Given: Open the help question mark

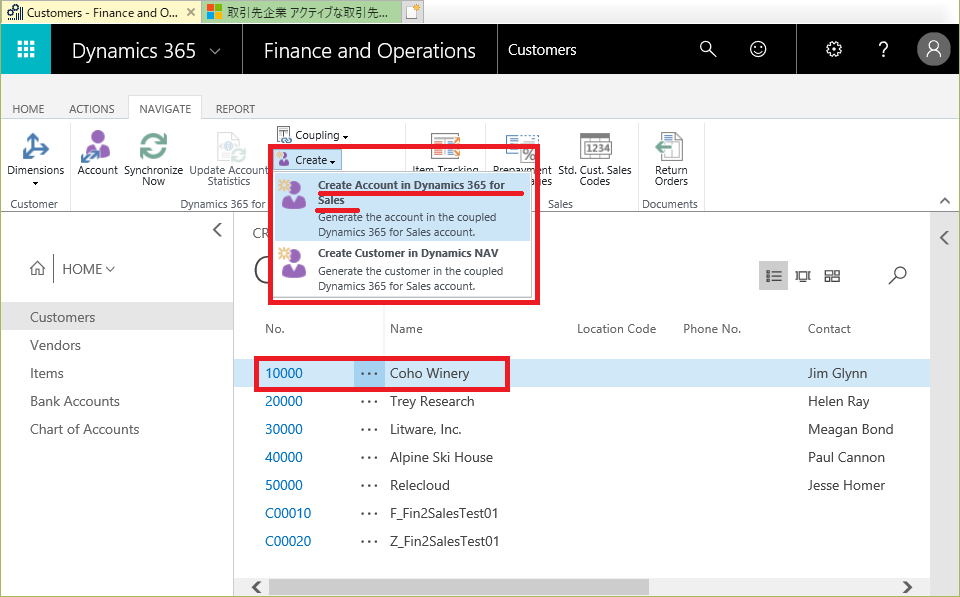Looking at the screenshot, I should [x=883, y=49].
